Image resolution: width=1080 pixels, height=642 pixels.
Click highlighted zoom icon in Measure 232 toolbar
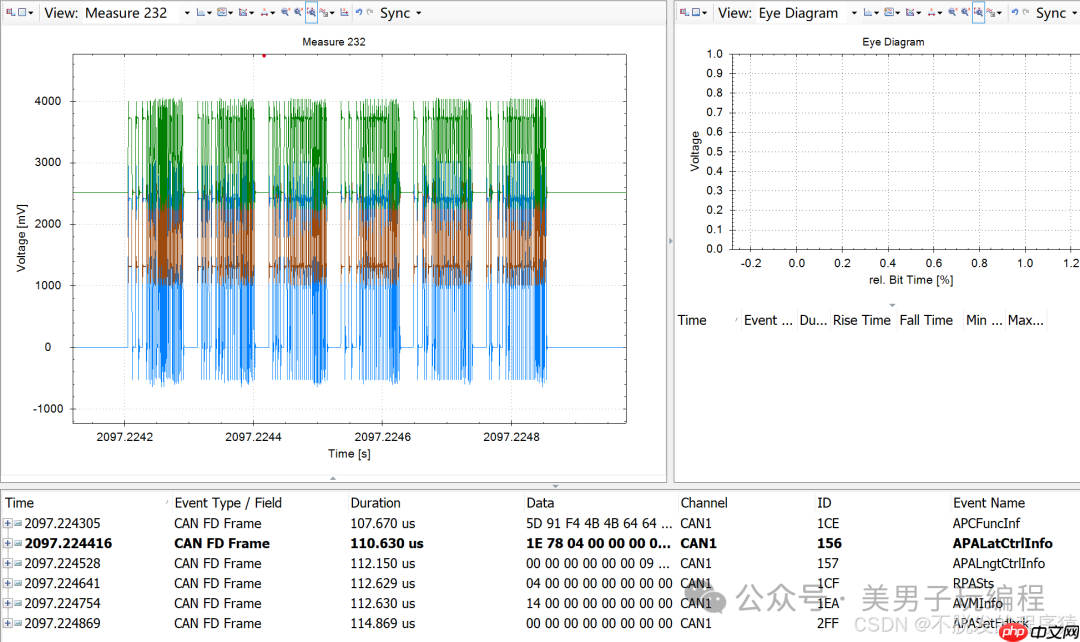(x=311, y=13)
